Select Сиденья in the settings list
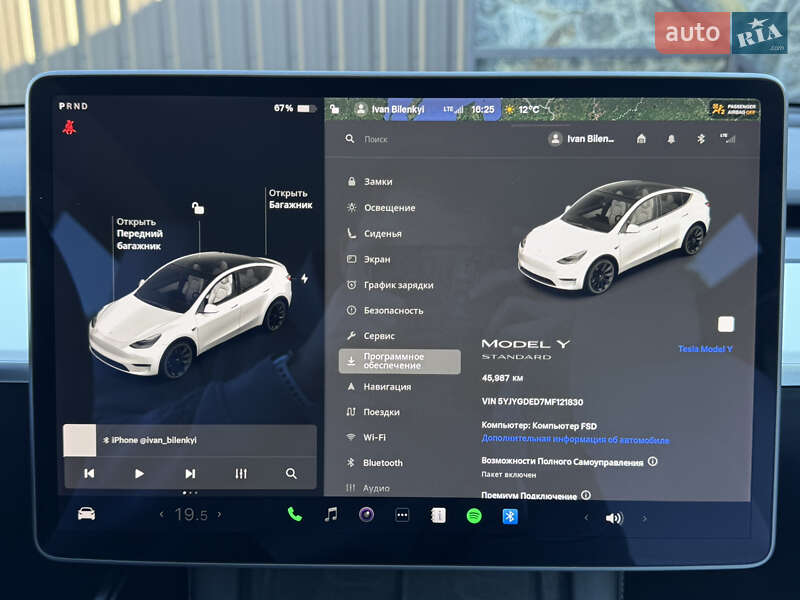800x600 pixels. 375,234
